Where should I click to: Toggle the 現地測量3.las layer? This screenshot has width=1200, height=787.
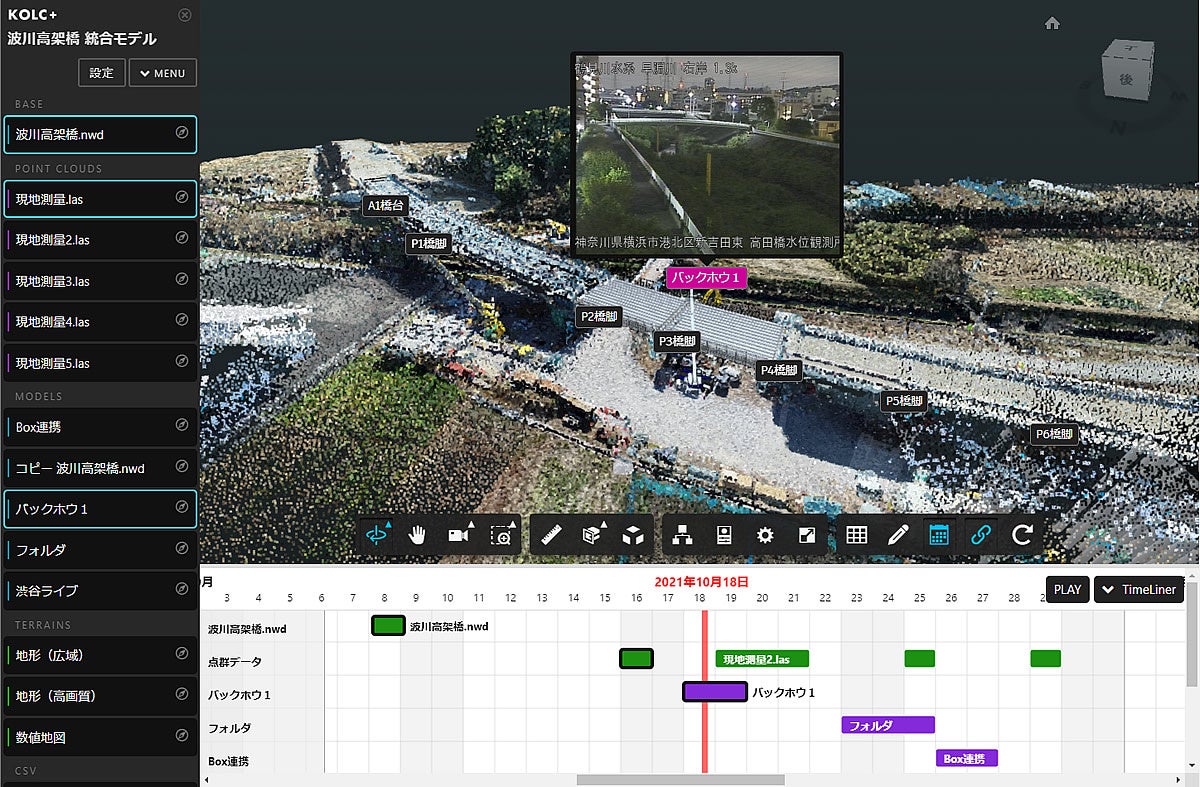coord(100,281)
